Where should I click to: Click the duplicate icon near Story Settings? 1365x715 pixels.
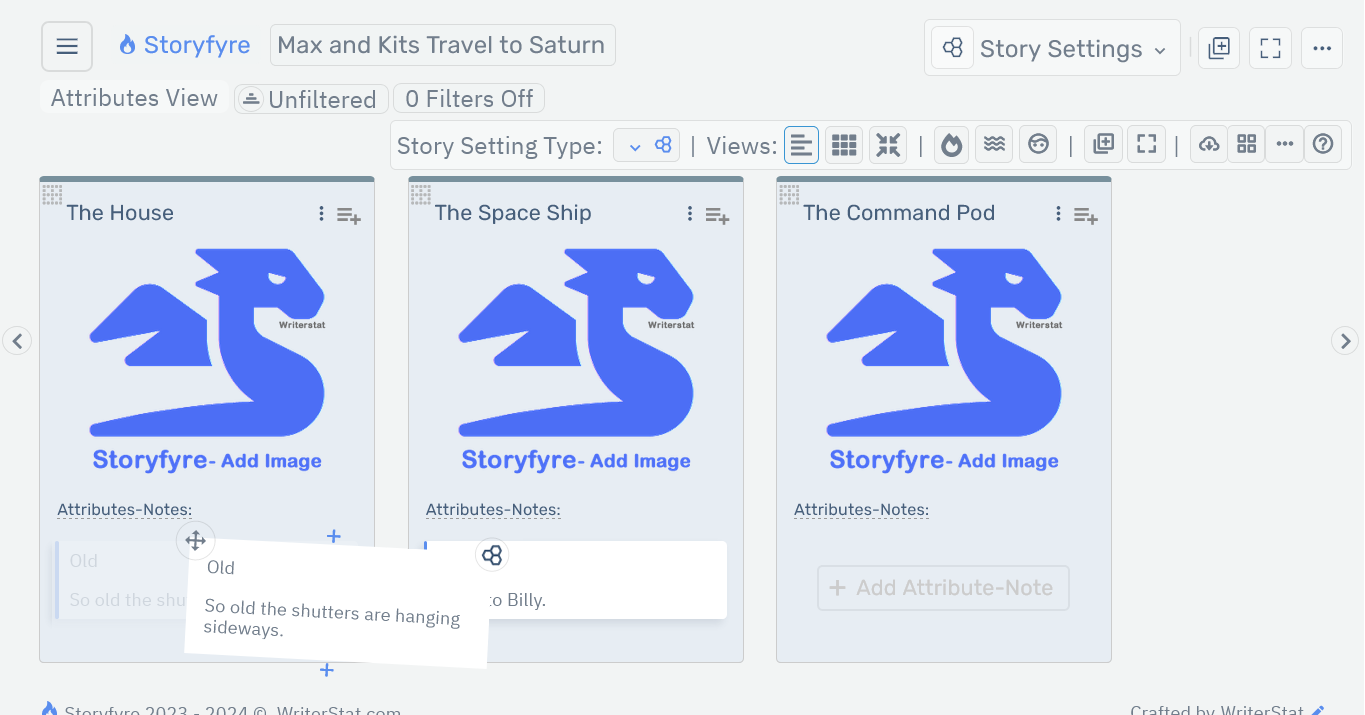click(x=1218, y=47)
